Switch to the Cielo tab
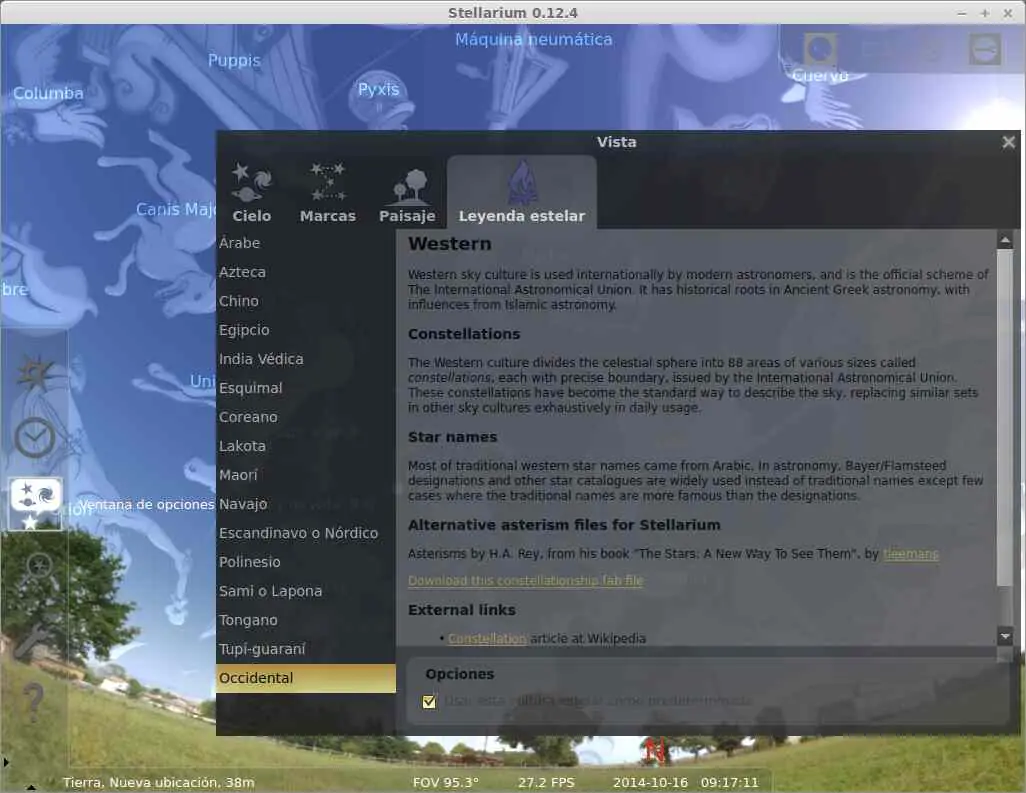The height and width of the screenshot is (793, 1026). tap(252, 192)
